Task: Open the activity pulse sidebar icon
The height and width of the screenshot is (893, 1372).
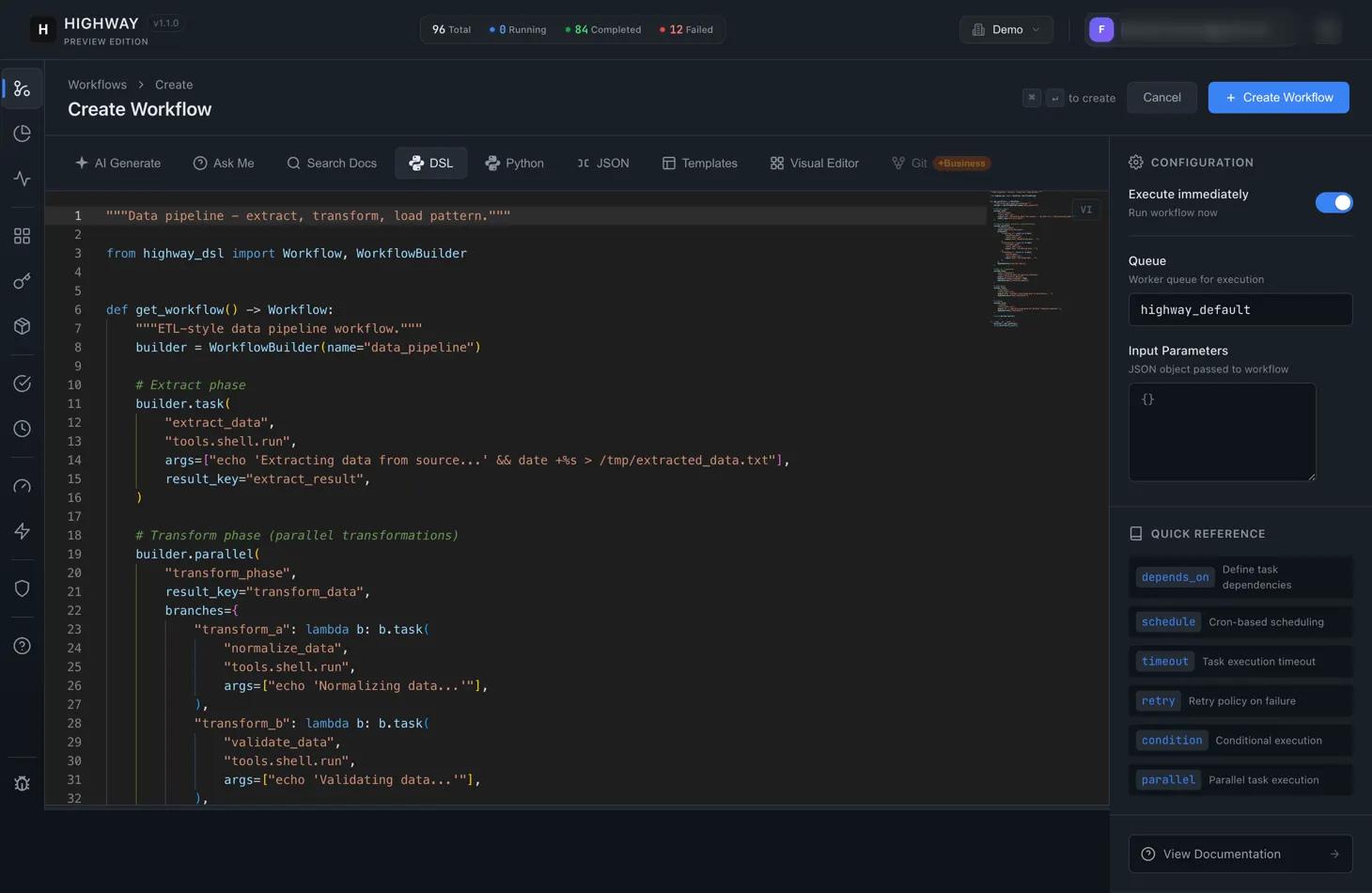Action: click(x=22, y=179)
